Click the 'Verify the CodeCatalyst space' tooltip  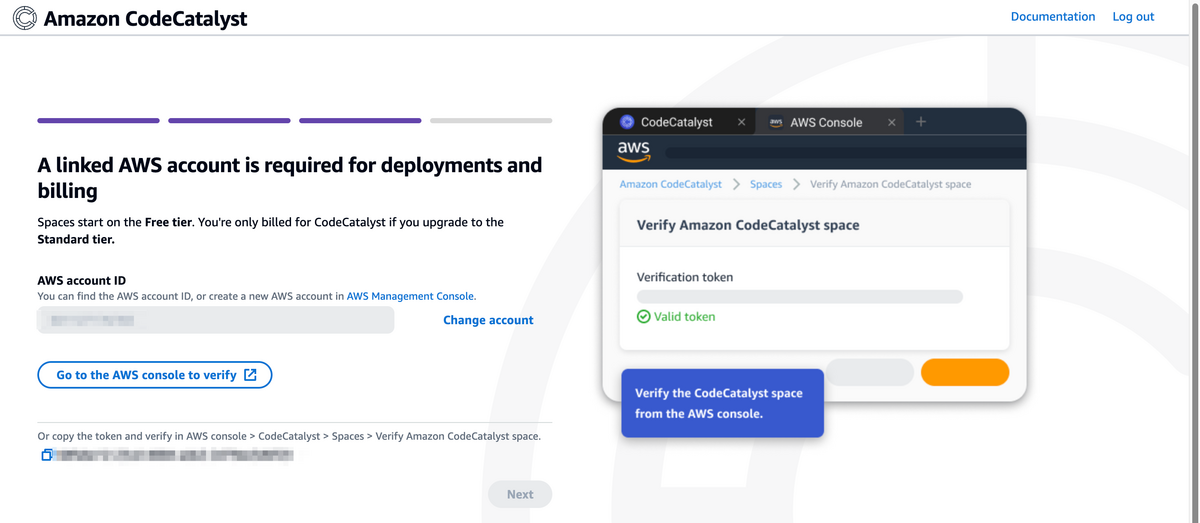click(722, 403)
